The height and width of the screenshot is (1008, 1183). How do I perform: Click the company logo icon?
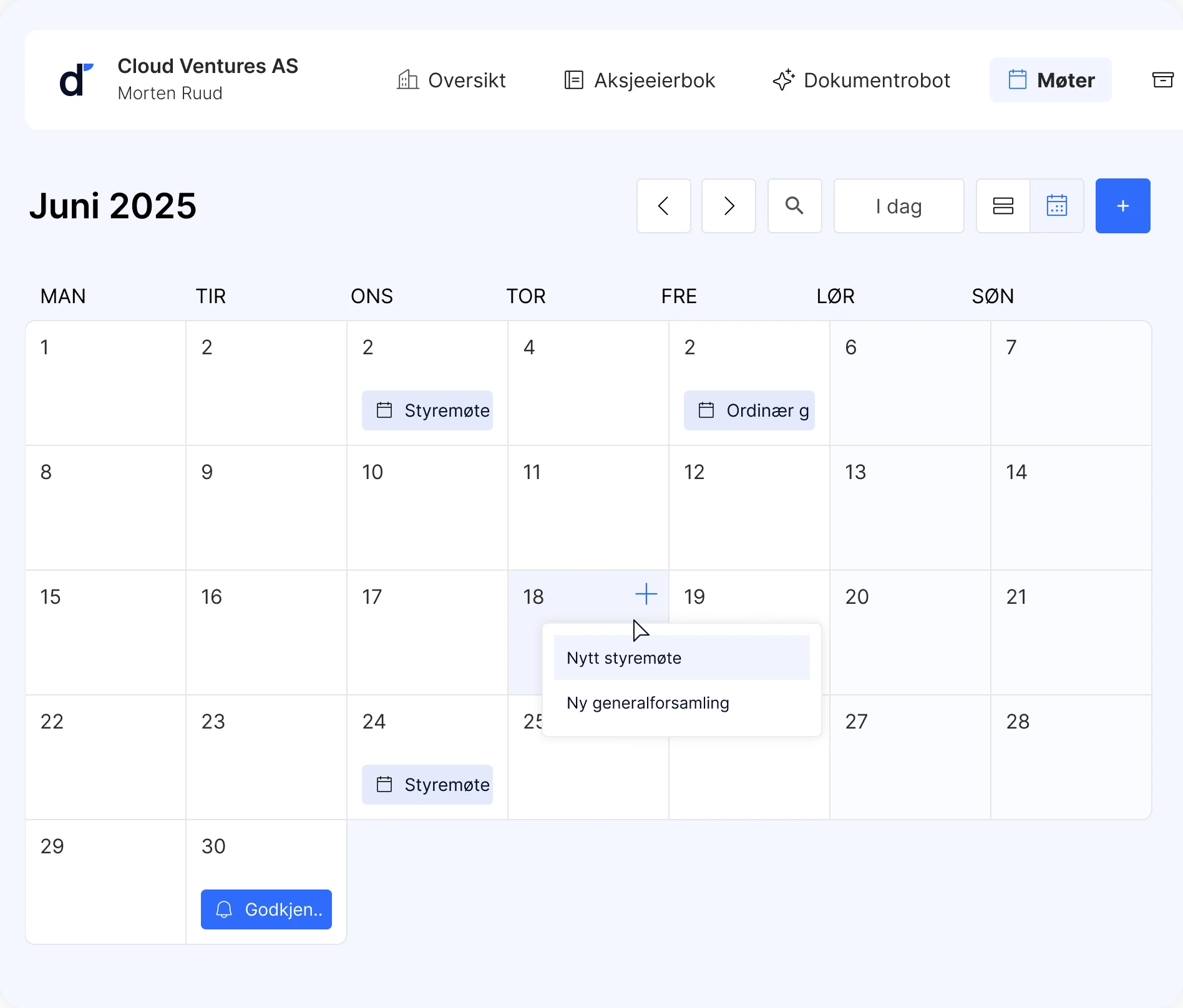point(76,80)
